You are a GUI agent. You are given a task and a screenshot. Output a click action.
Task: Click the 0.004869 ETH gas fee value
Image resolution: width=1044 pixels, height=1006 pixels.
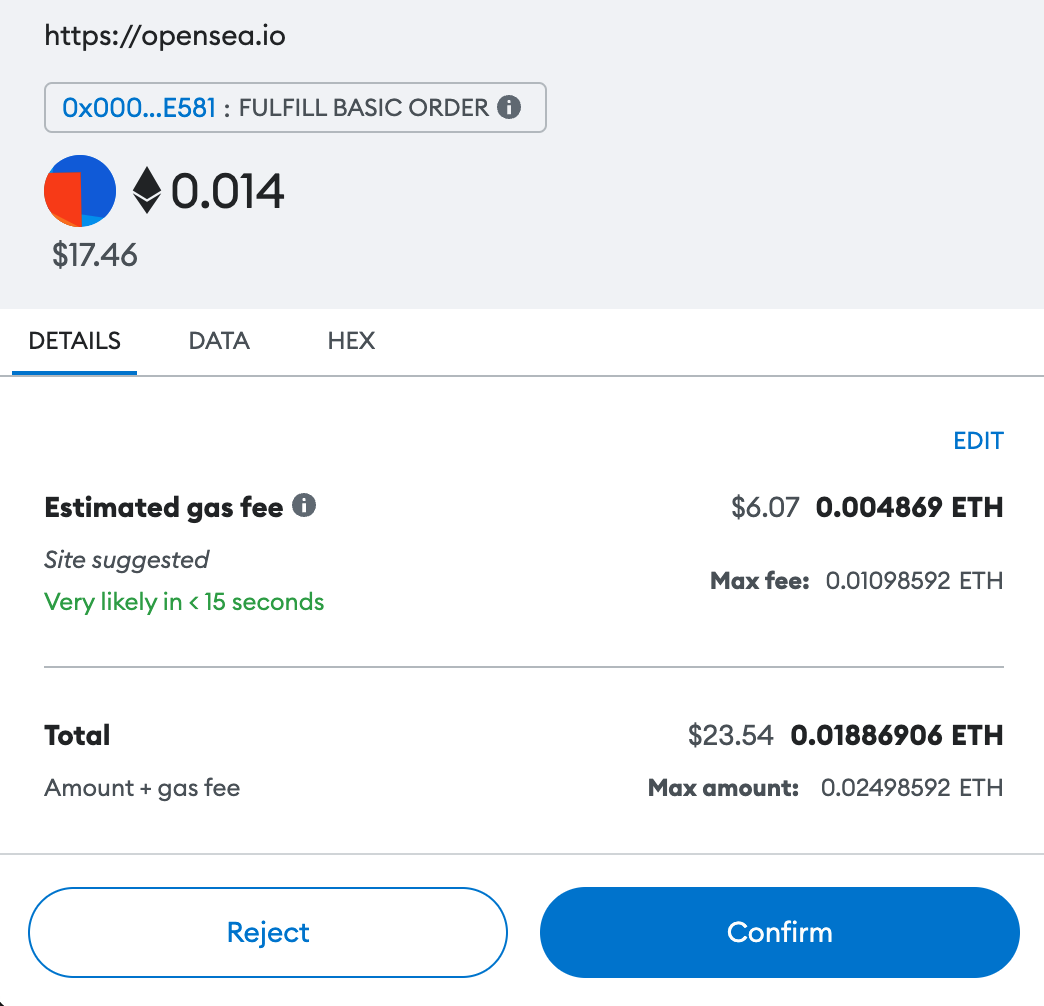[909, 507]
